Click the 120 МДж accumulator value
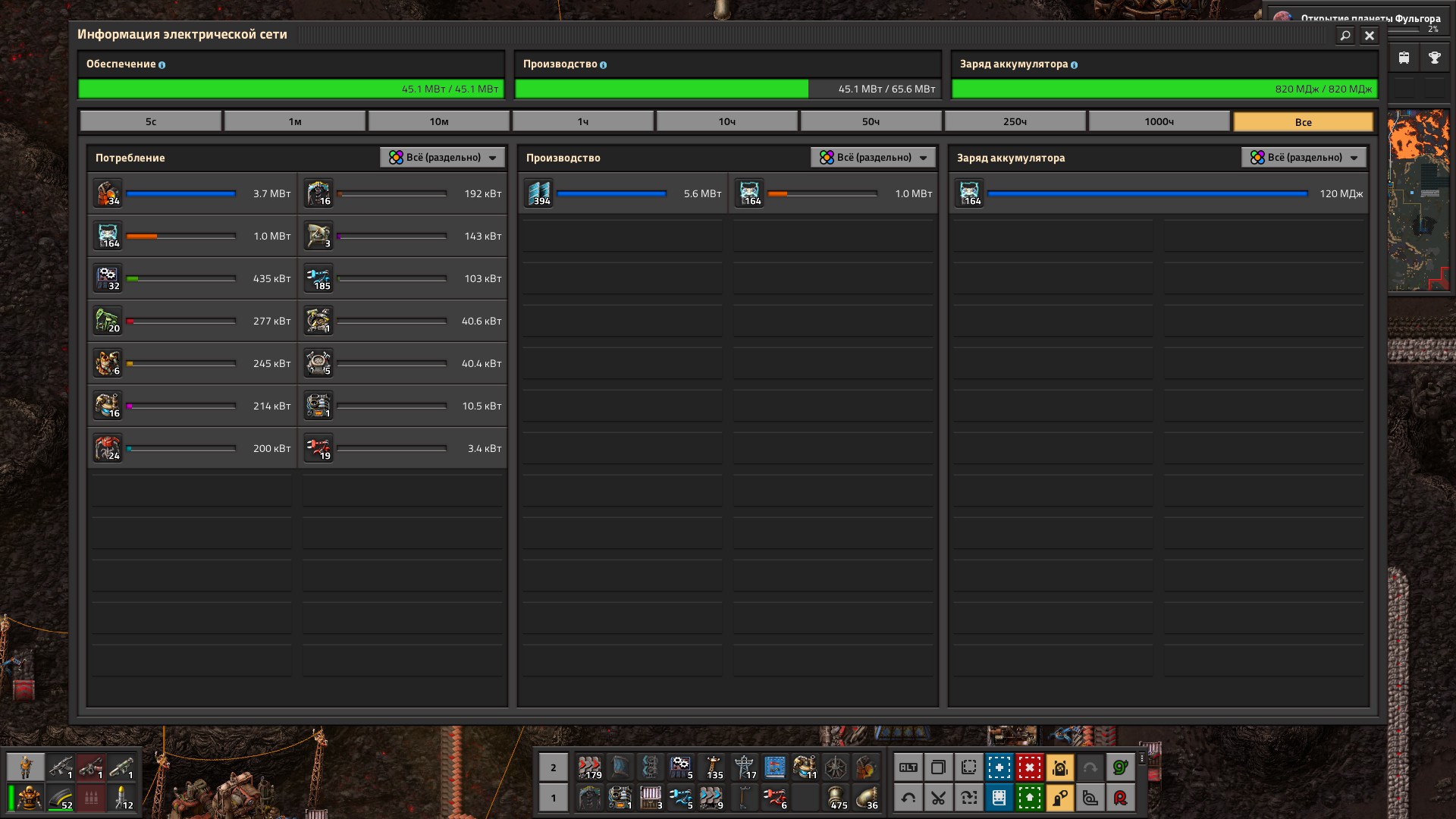The image size is (1456, 819). pyautogui.click(x=1341, y=194)
